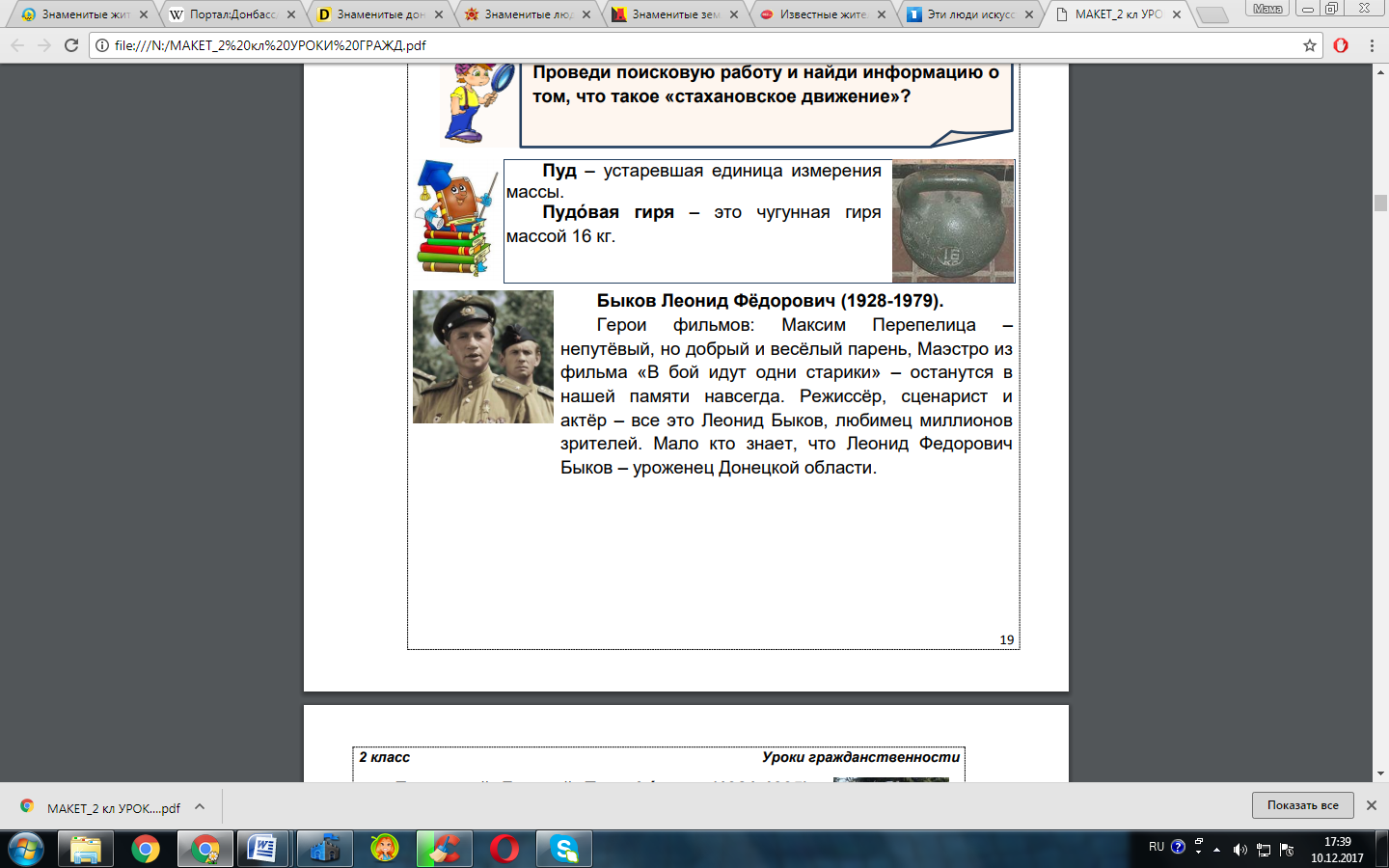1389x868 pixels.
Task: Click the RU language indicator
Action: [x=1157, y=847]
